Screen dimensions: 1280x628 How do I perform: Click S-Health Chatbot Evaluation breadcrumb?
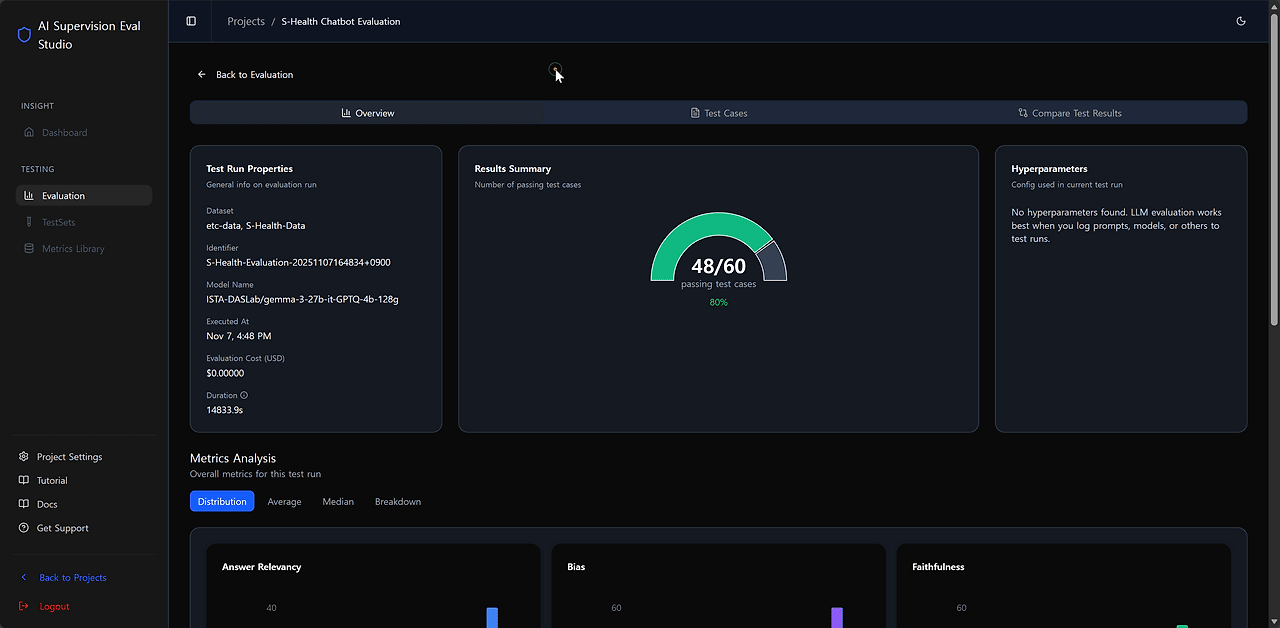click(x=341, y=21)
